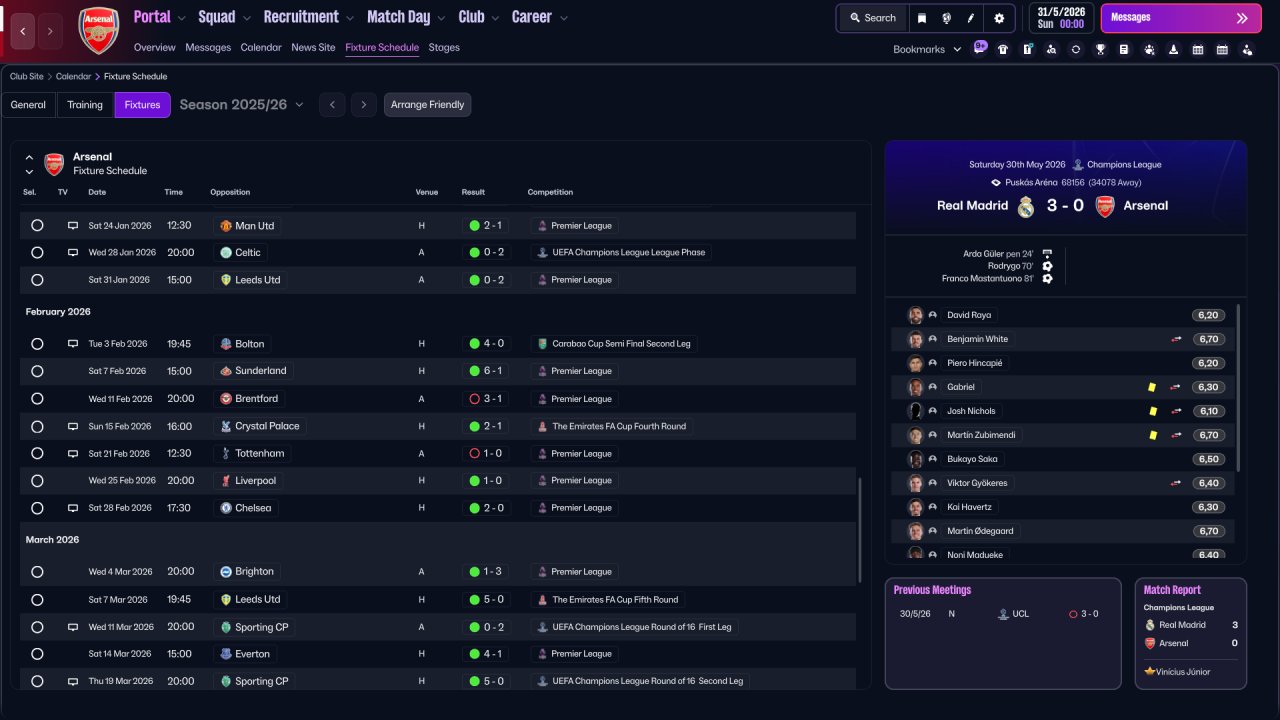Screen dimensions: 1280x720
Task: Go to the next season arrow
Action: 364,105
